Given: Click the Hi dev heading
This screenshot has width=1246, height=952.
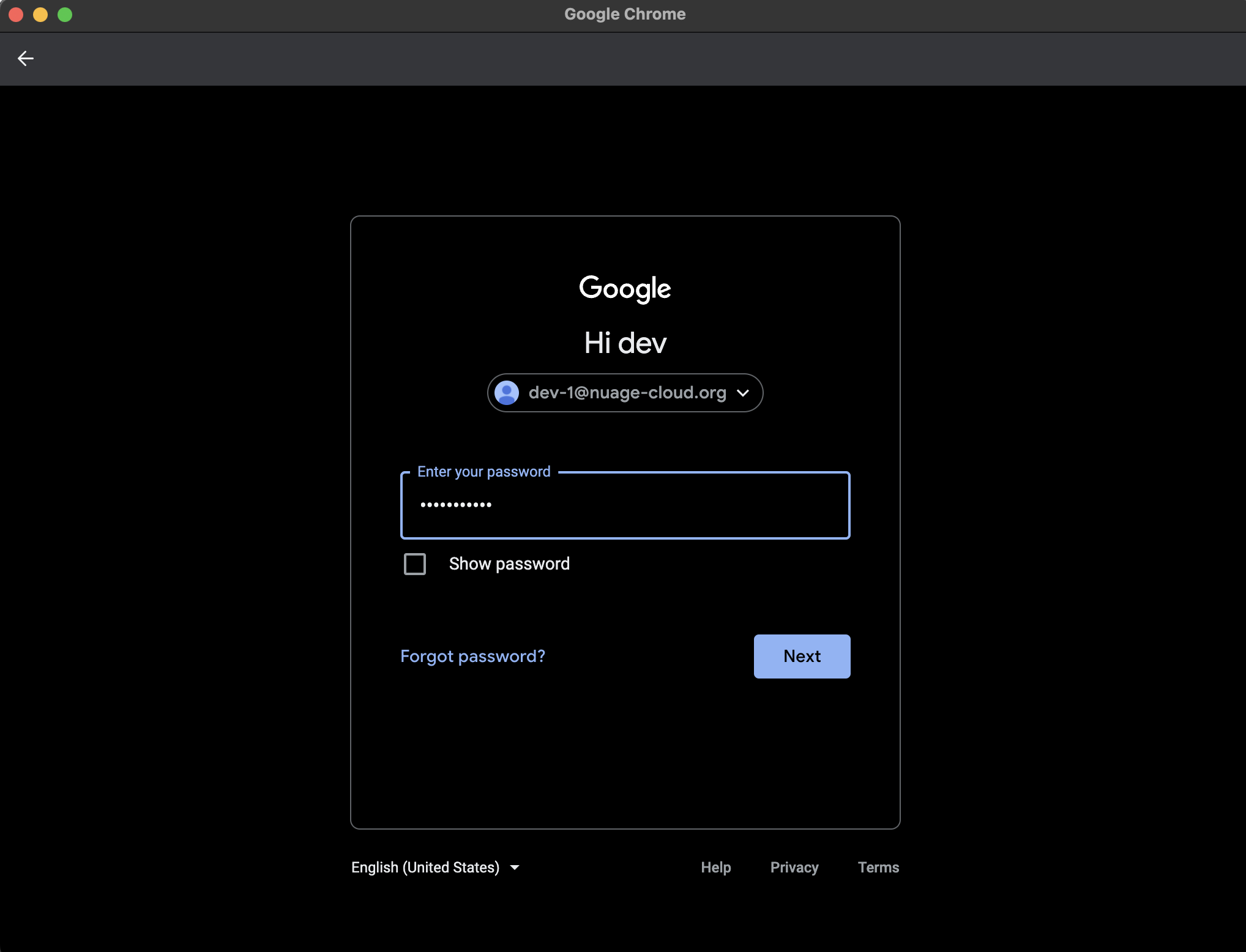Looking at the screenshot, I should (625, 343).
